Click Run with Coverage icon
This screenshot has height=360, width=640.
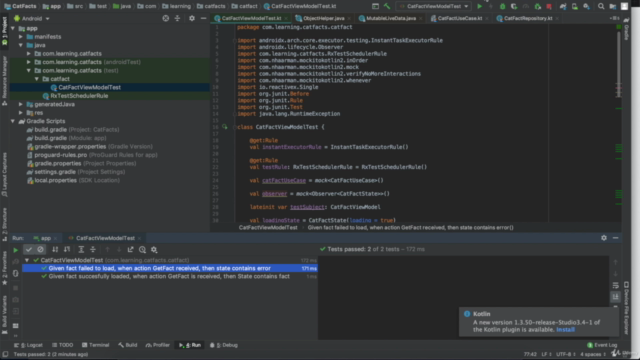(514, 6)
